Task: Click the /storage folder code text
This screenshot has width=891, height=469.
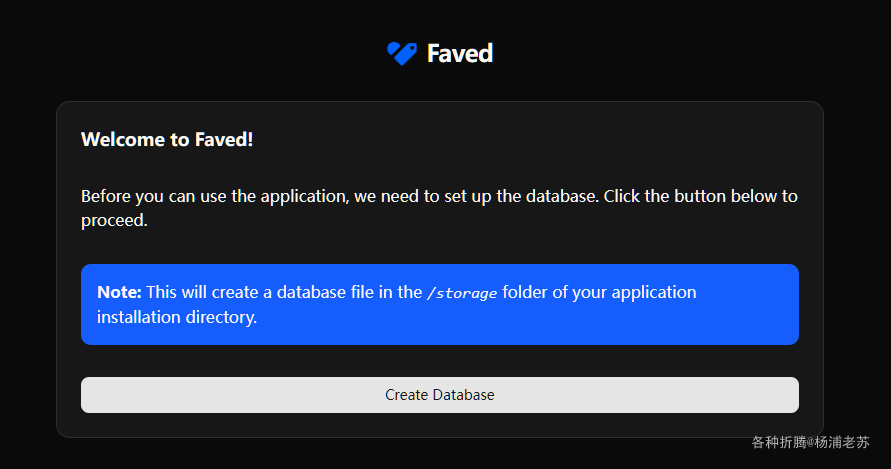Action: tap(461, 293)
